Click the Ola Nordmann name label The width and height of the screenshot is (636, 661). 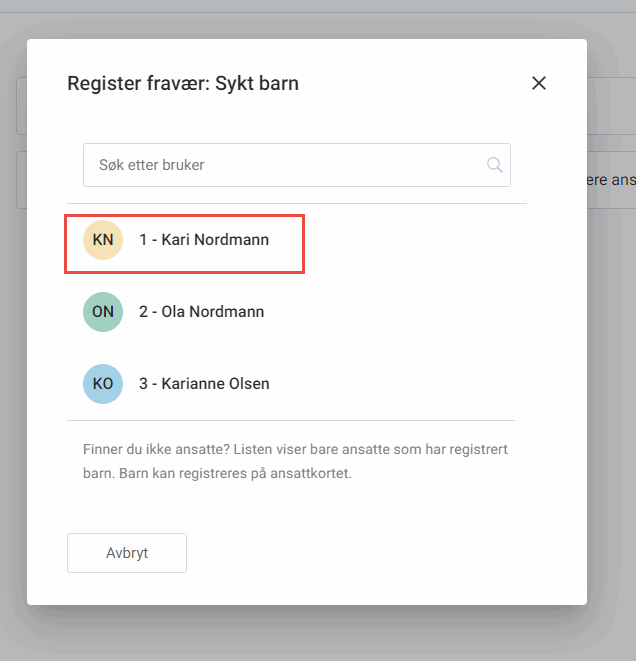click(212, 312)
